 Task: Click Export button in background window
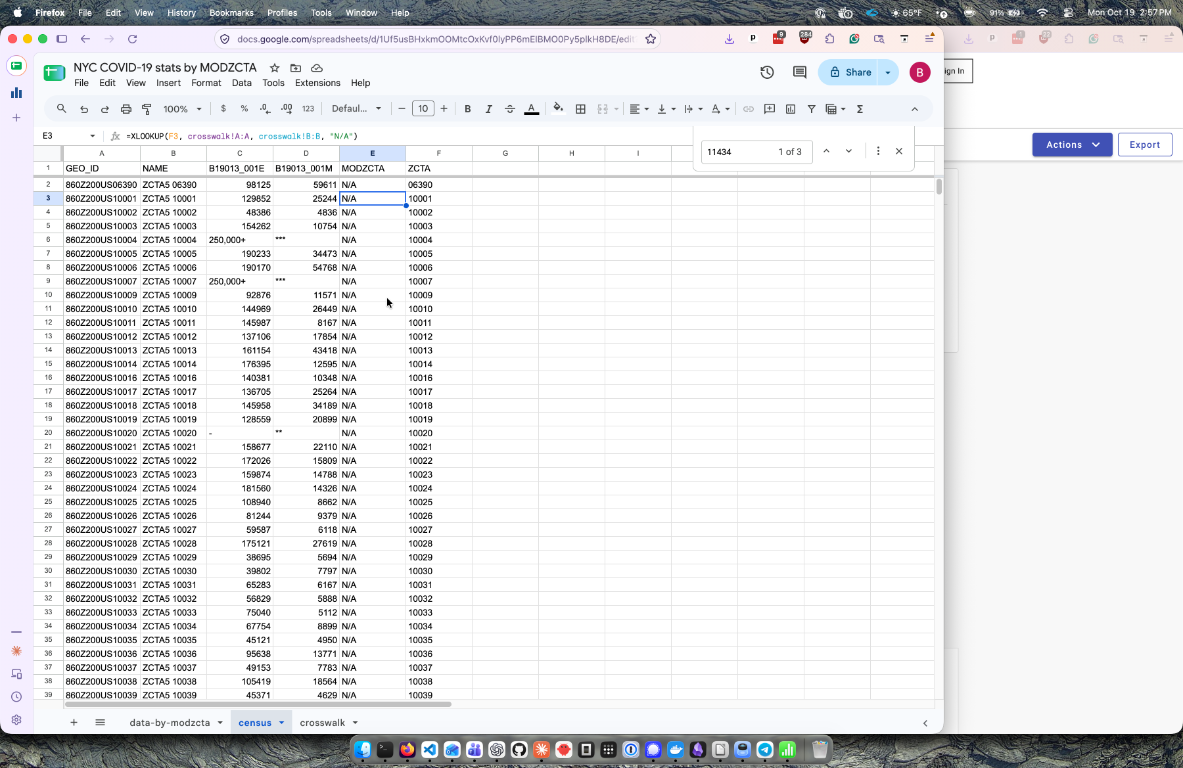(x=1145, y=145)
